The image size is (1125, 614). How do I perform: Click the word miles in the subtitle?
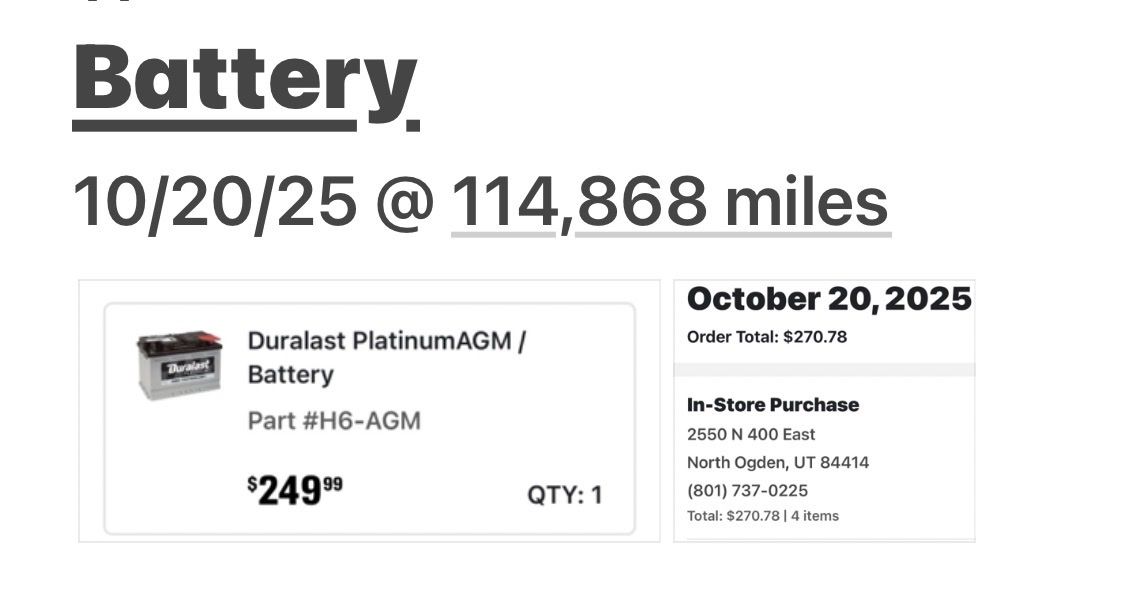[x=806, y=201]
